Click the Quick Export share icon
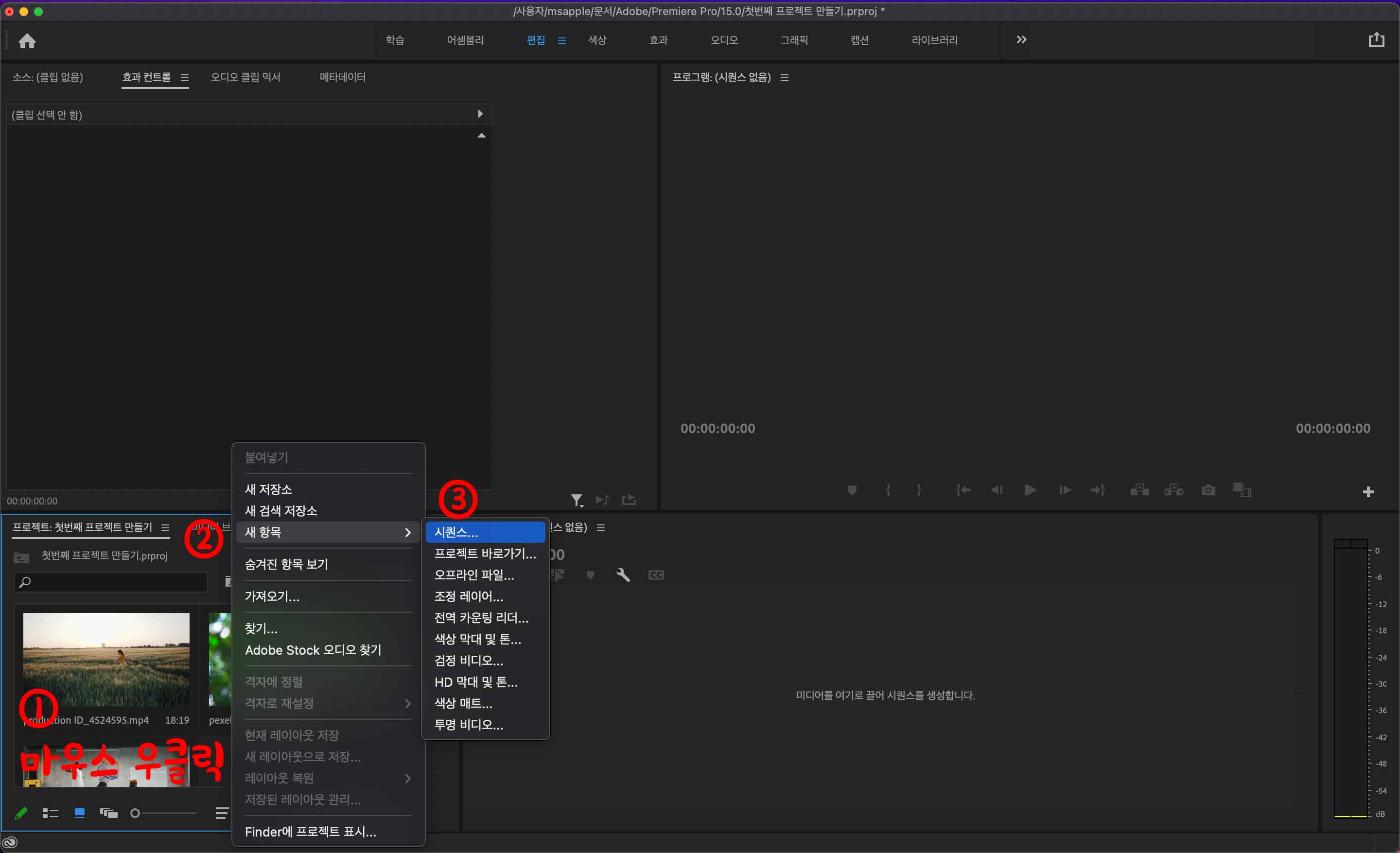Image resolution: width=1400 pixels, height=853 pixels. point(1376,40)
